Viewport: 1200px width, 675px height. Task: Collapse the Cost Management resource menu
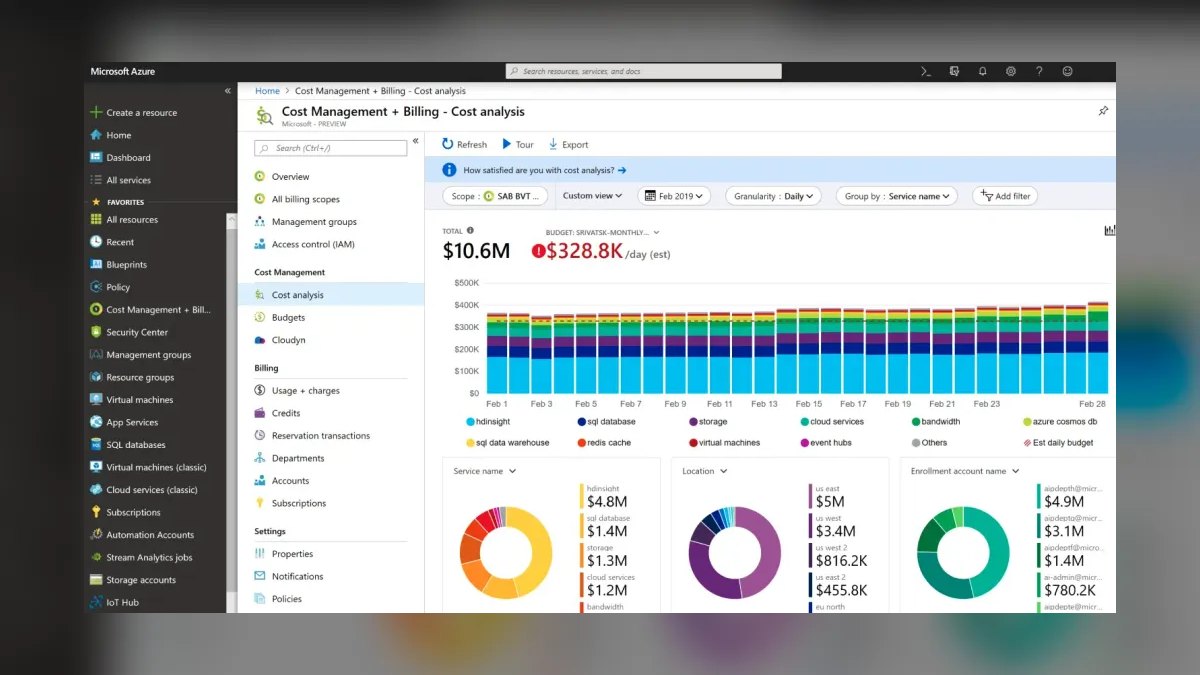pos(416,141)
